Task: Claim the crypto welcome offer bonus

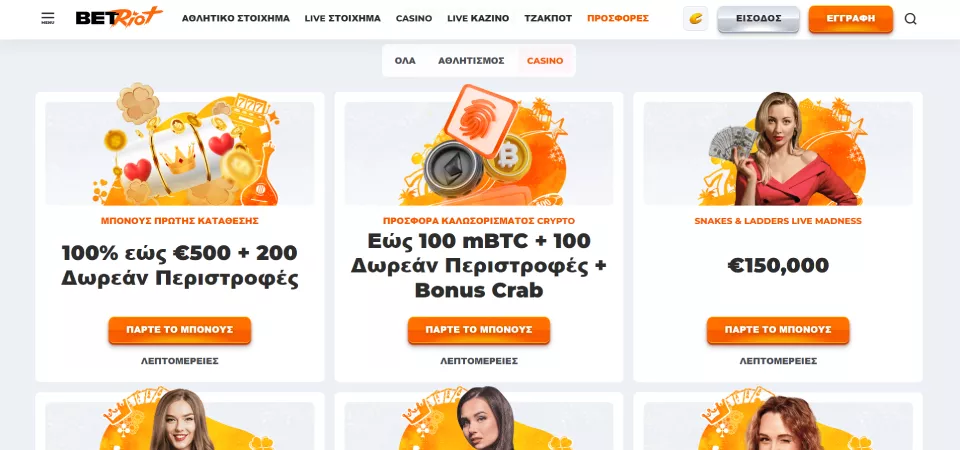Action: (x=479, y=329)
